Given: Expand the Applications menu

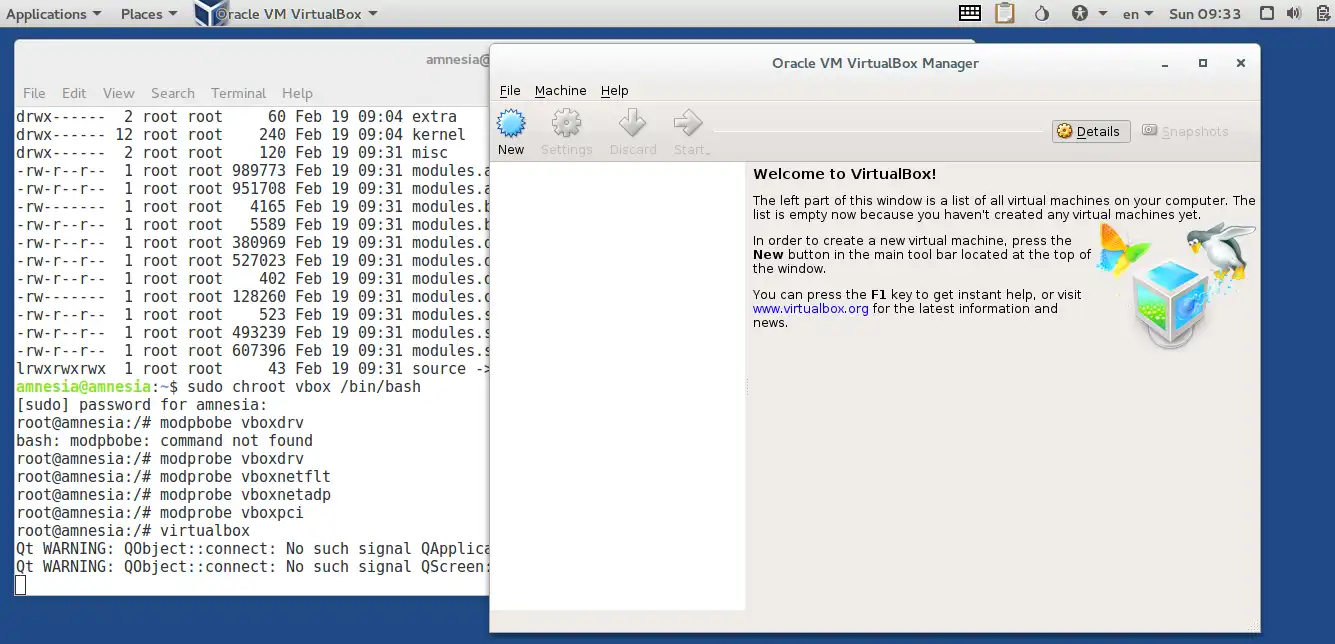Looking at the screenshot, I should 53,14.
